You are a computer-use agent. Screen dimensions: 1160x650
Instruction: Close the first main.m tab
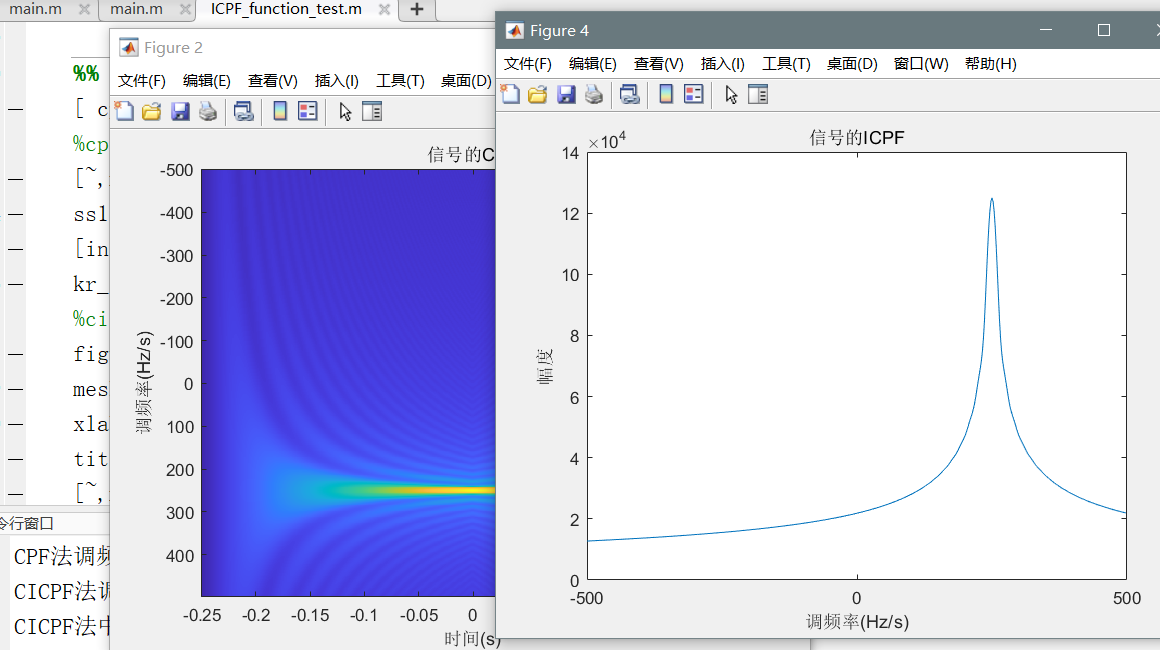[84, 10]
